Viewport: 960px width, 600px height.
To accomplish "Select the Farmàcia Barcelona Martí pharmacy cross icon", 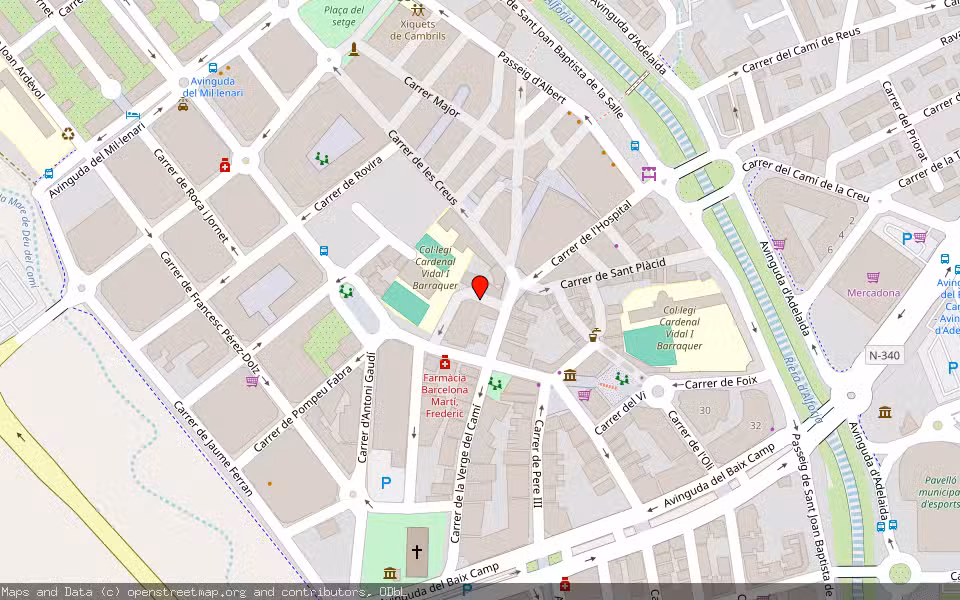I will point(445,362).
